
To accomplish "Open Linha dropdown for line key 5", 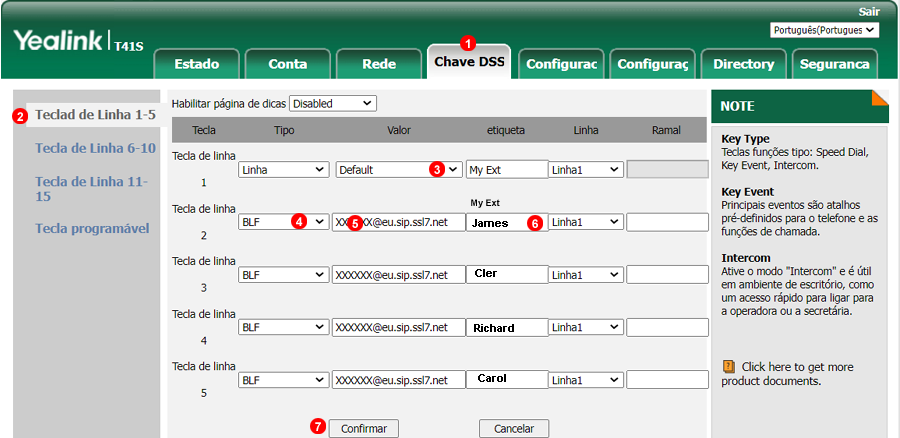I will (x=585, y=380).
